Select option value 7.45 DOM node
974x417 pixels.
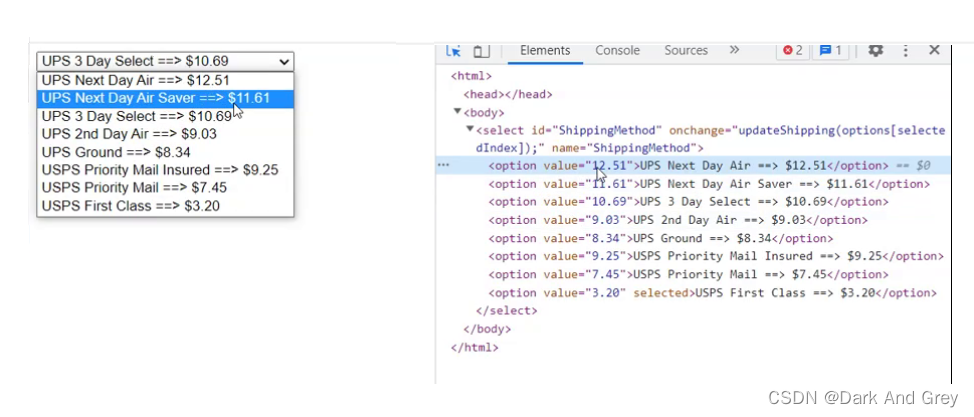[x=688, y=274]
